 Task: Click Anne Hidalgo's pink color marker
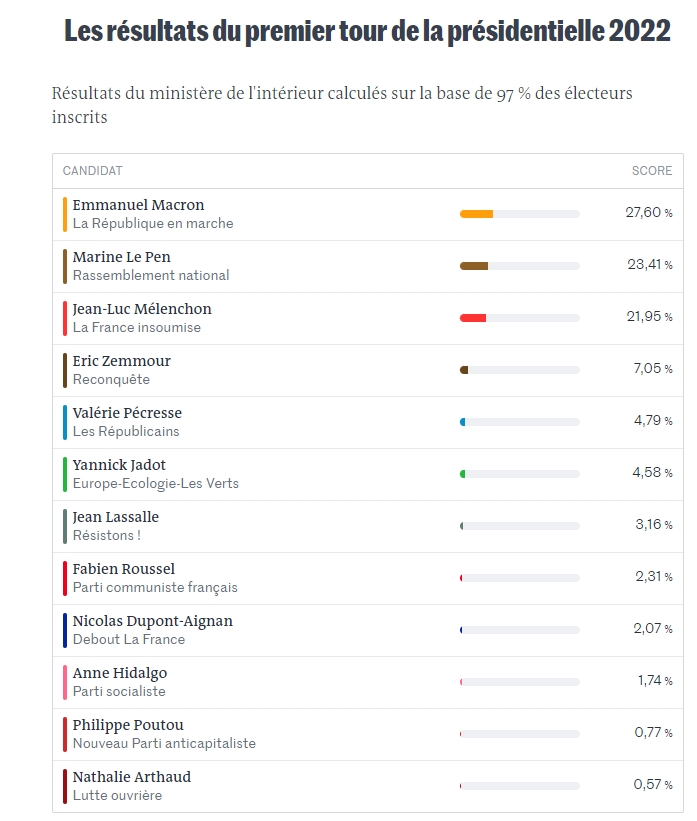coord(65,682)
